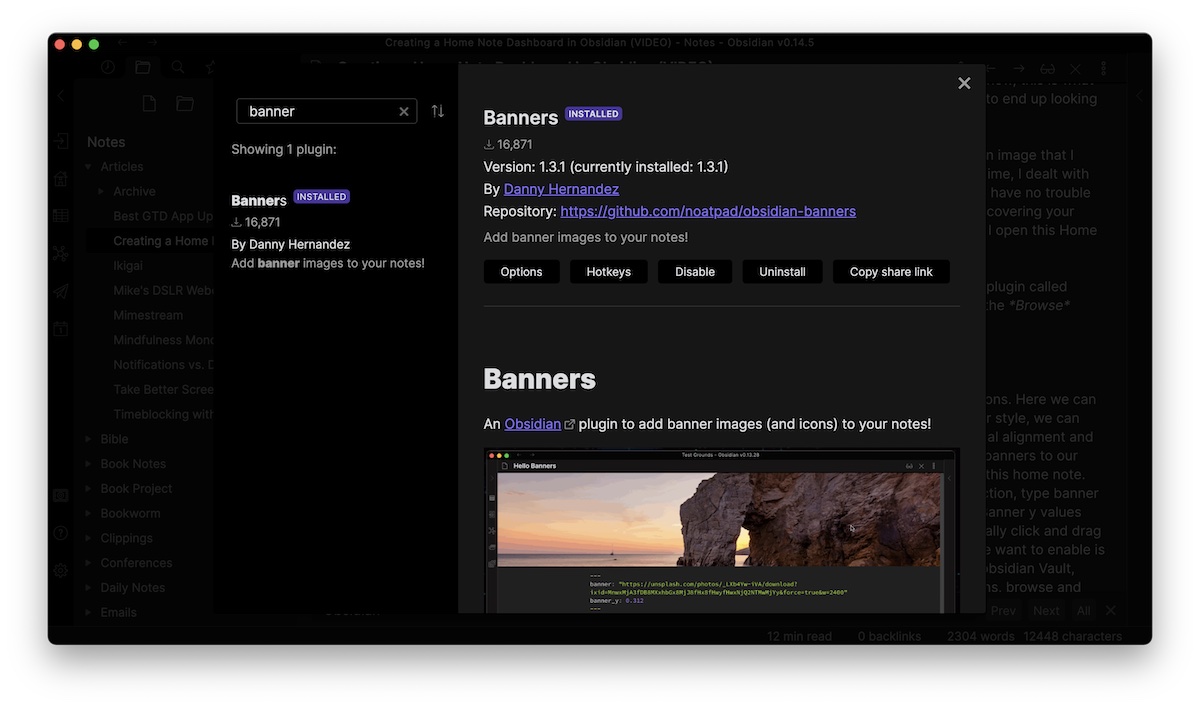Open the search tab in the sidebar

(178, 68)
